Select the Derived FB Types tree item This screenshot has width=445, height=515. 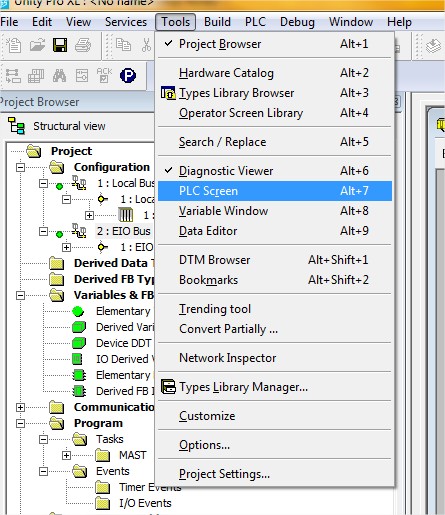(114, 279)
